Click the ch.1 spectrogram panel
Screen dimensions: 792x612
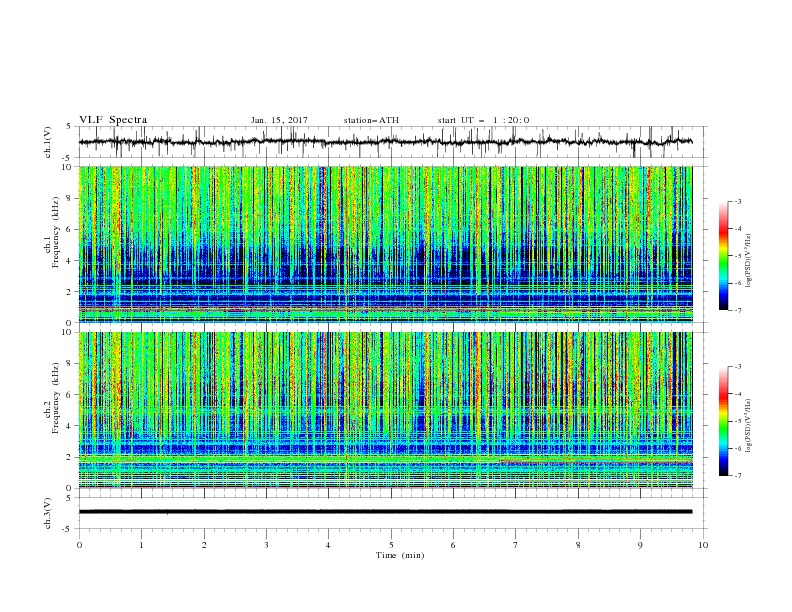(x=386, y=244)
